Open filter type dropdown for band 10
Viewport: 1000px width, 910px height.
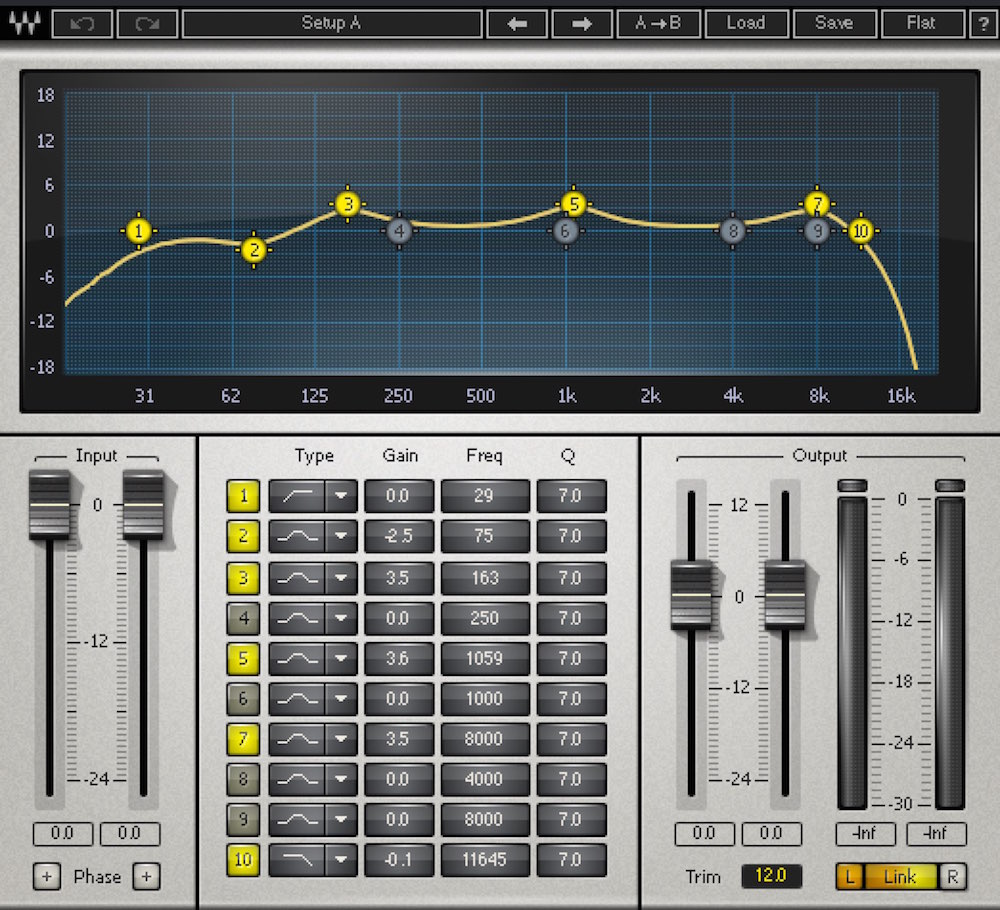341,860
